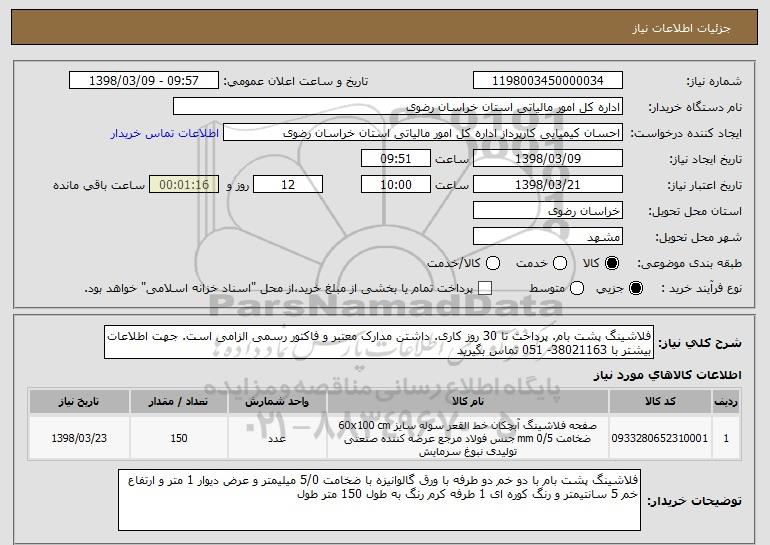The width and height of the screenshot is (770, 545).
Task: Click the buyer notes text area
Action: click(379, 500)
